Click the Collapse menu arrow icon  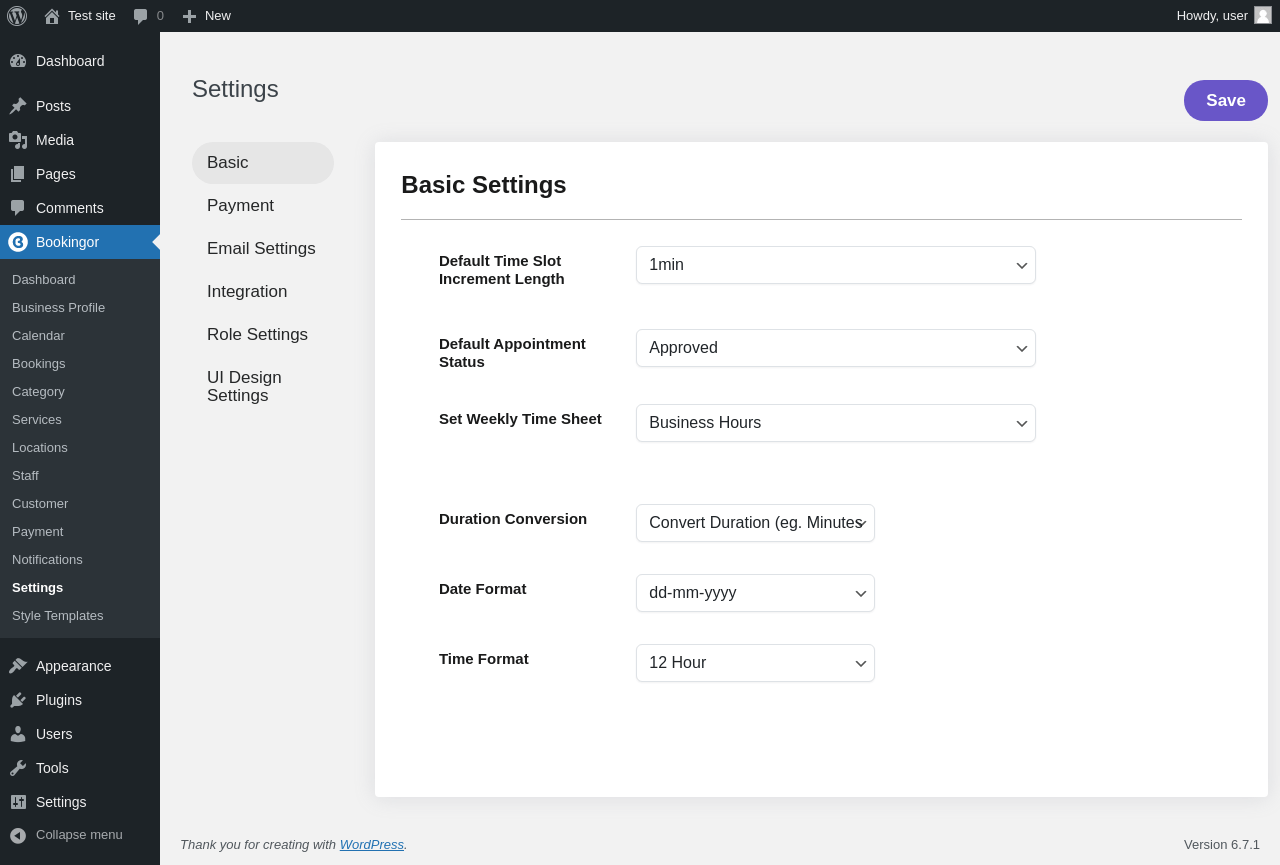[18, 835]
